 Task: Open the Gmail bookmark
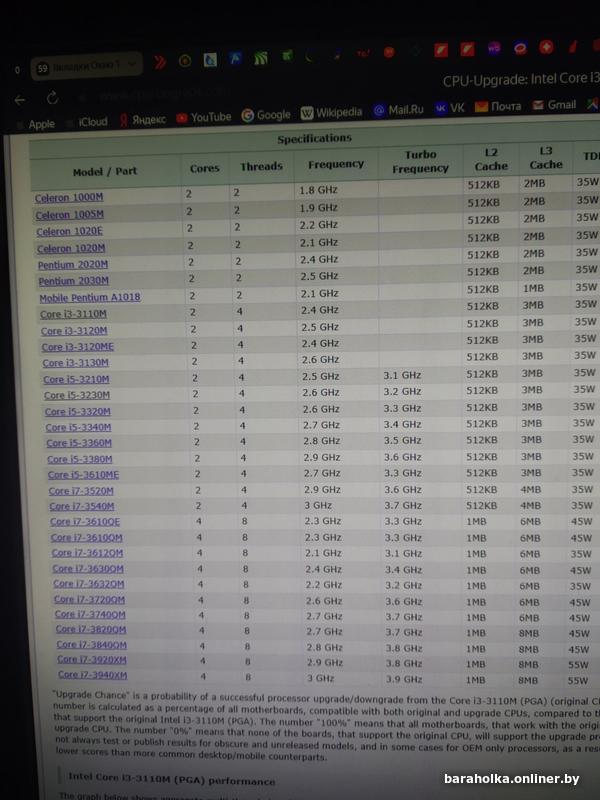tap(554, 105)
